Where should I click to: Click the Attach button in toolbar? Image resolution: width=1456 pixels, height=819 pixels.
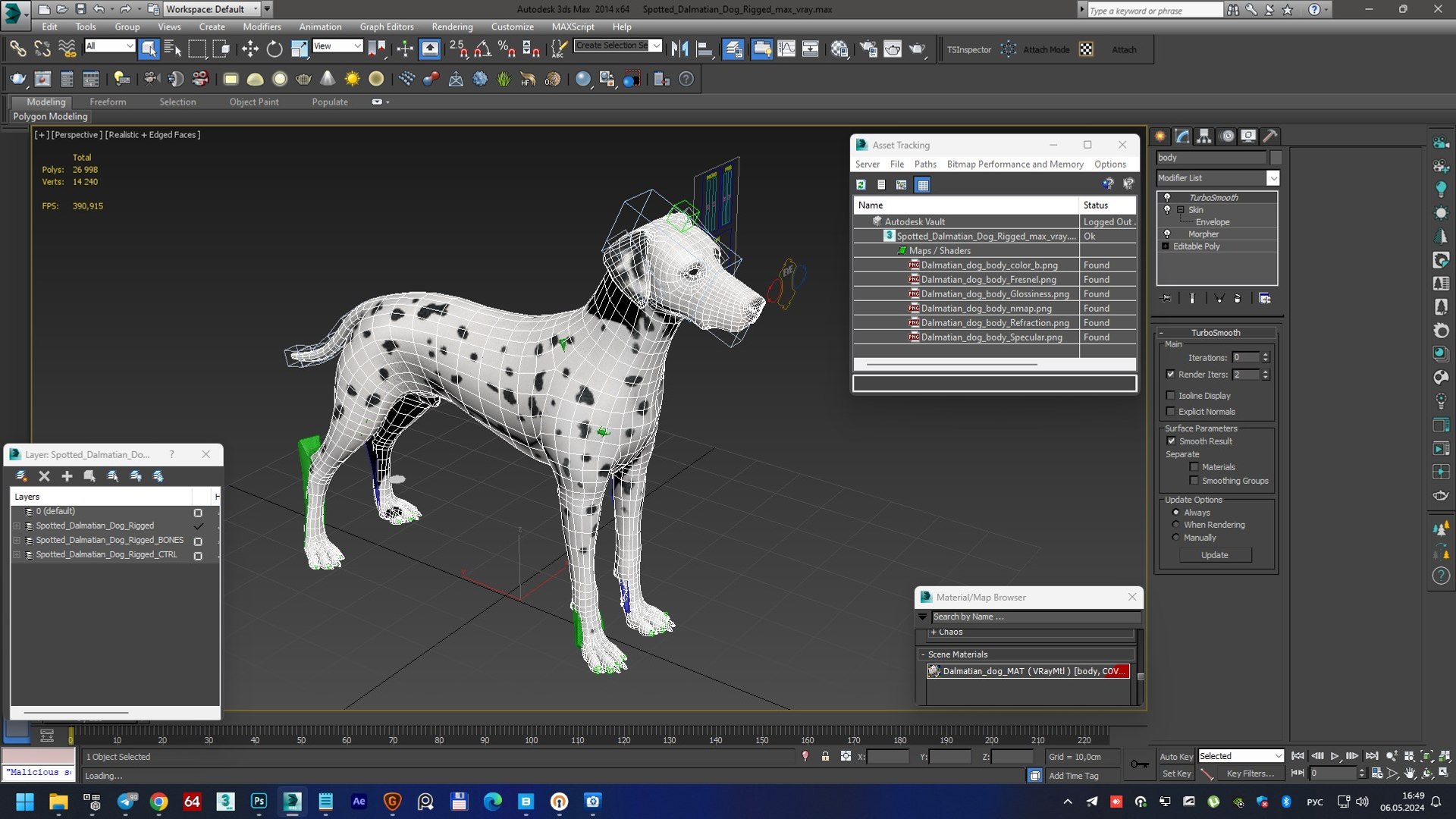(x=1124, y=50)
